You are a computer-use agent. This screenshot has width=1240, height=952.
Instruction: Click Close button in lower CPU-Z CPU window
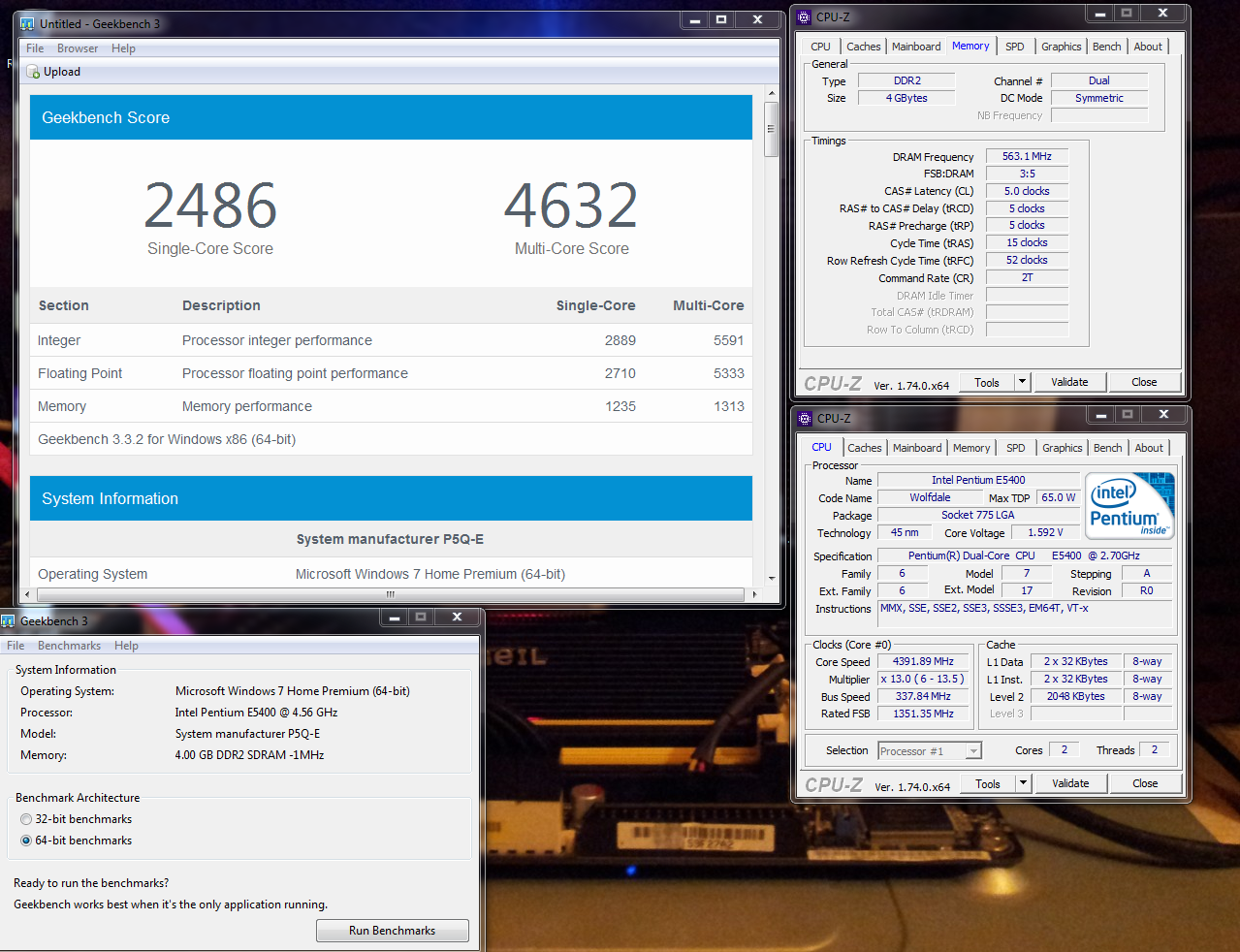tap(1145, 783)
